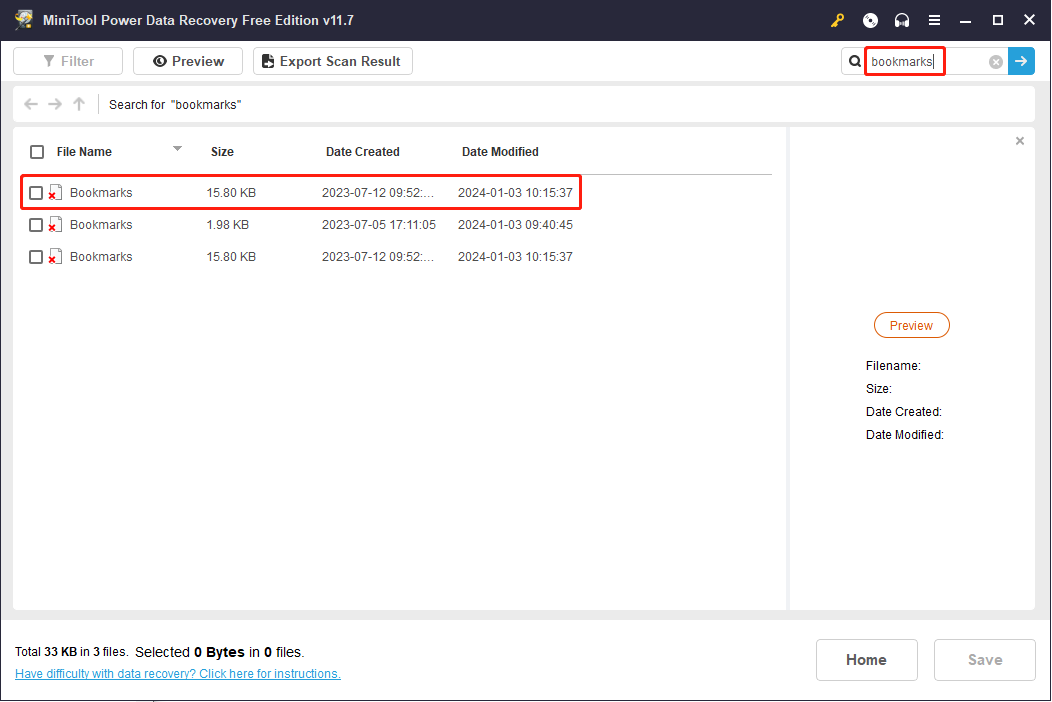Click the Home button

point(866,660)
